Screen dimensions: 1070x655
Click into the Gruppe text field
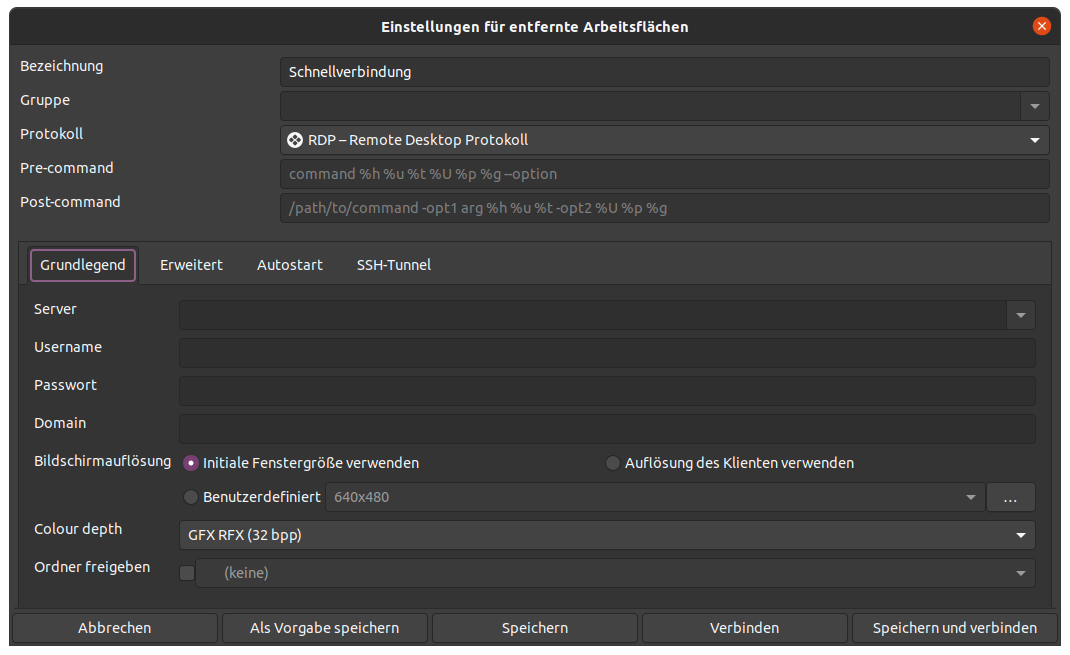pyautogui.click(x=650, y=106)
